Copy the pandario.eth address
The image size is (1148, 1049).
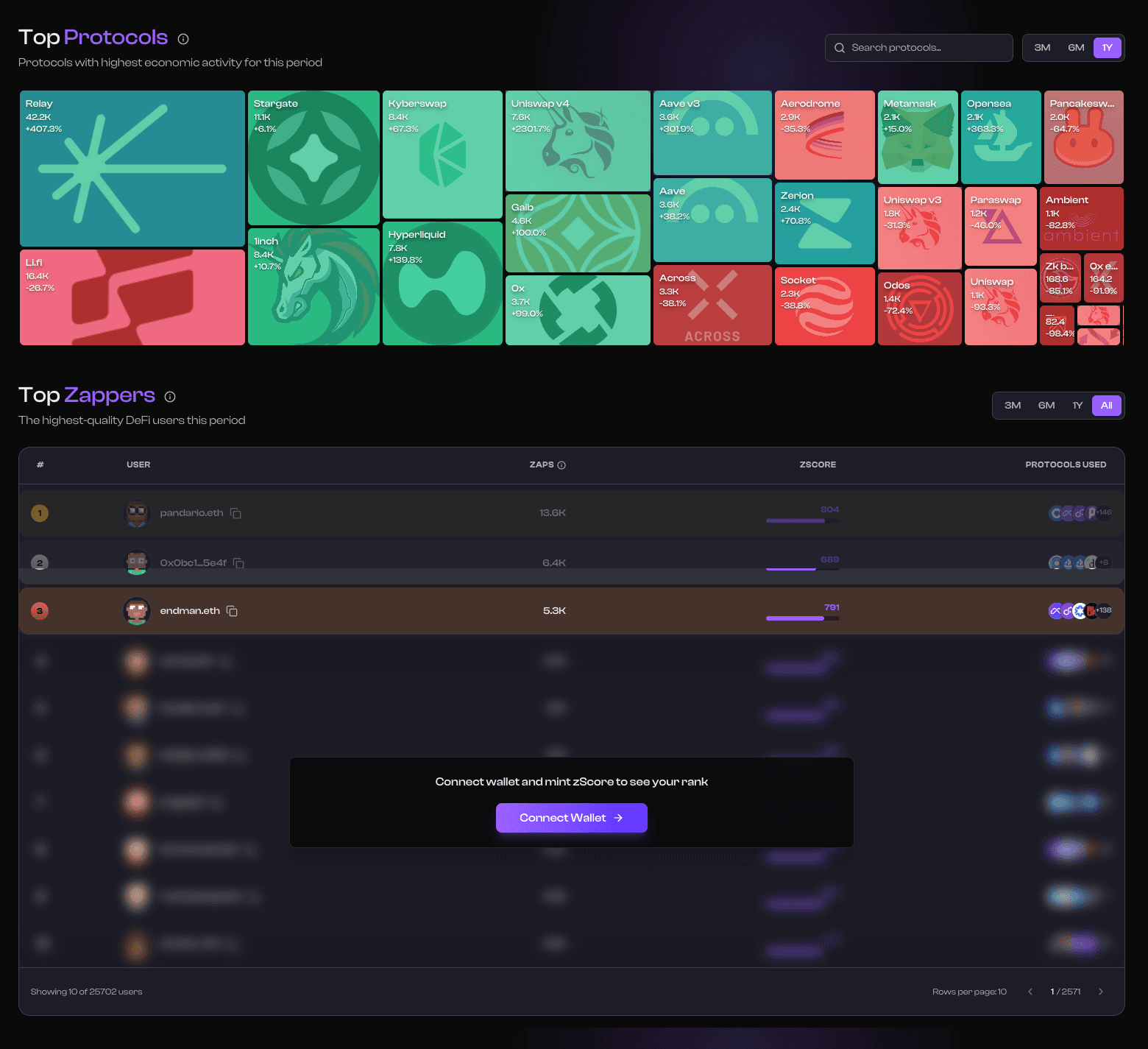(235, 513)
